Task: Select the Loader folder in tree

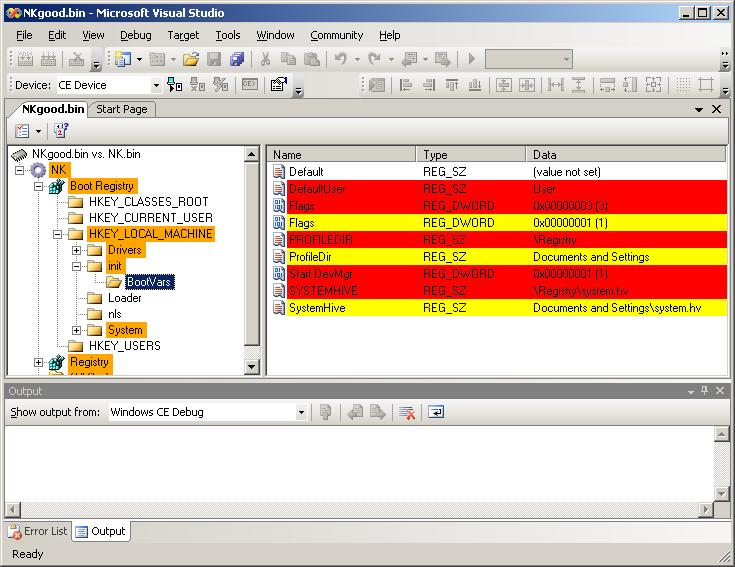Action: (x=124, y=298)
